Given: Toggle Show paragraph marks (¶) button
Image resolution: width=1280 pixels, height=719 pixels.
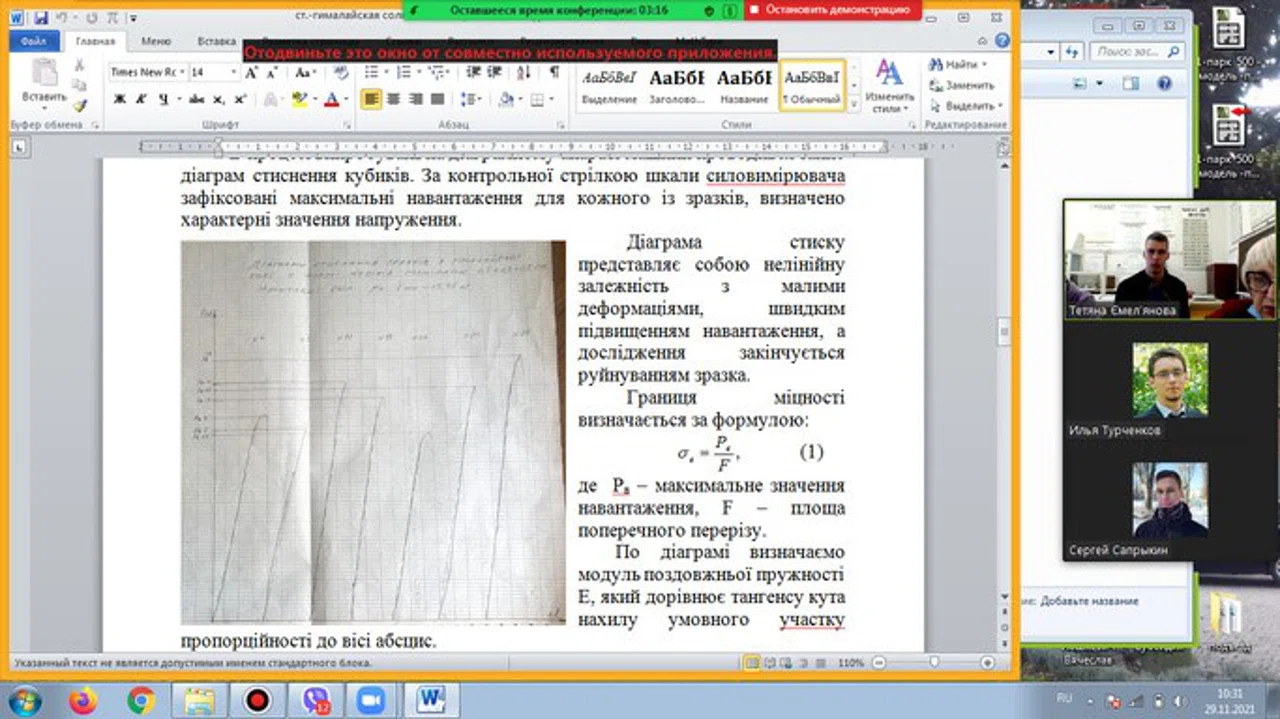Looking at the screenshot, I should point(553,72).
